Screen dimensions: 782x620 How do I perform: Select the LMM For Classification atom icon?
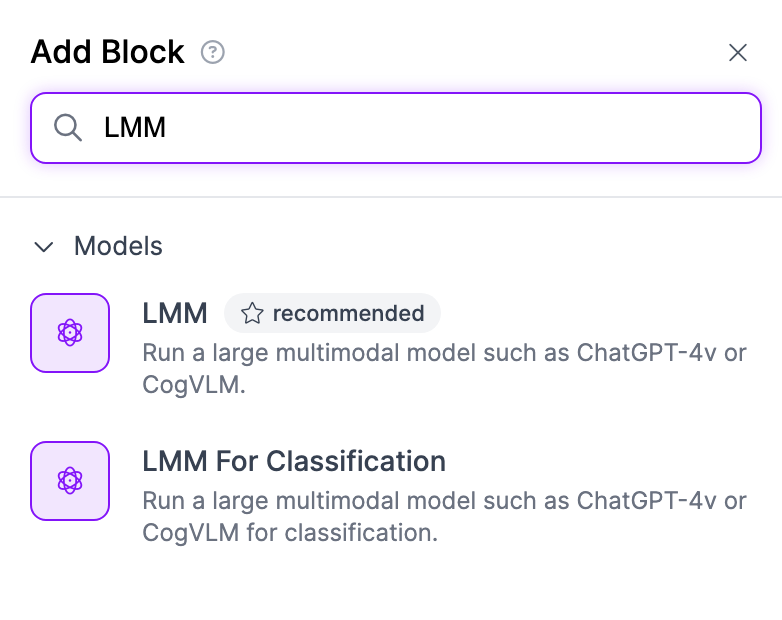[x=70, y=481]
